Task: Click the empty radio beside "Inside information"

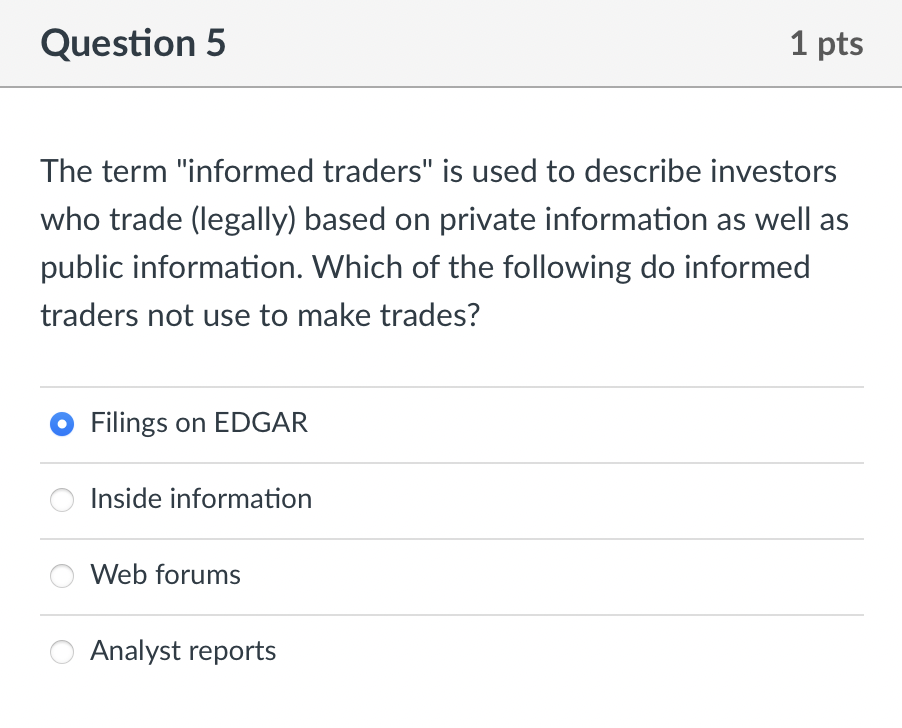Action: 61,500
